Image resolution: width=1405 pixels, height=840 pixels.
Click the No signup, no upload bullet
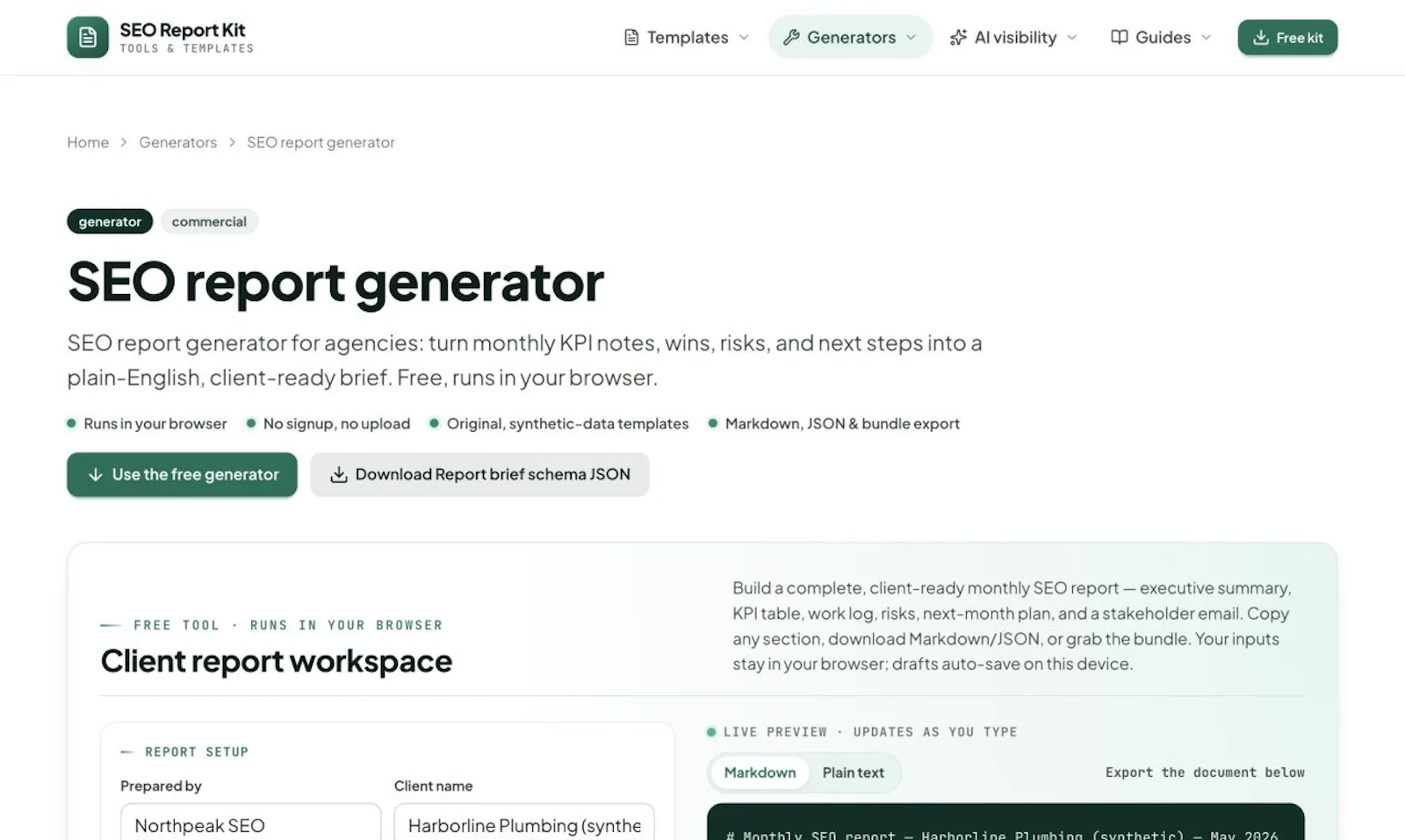pyautogui.click(x=328, y=424)
